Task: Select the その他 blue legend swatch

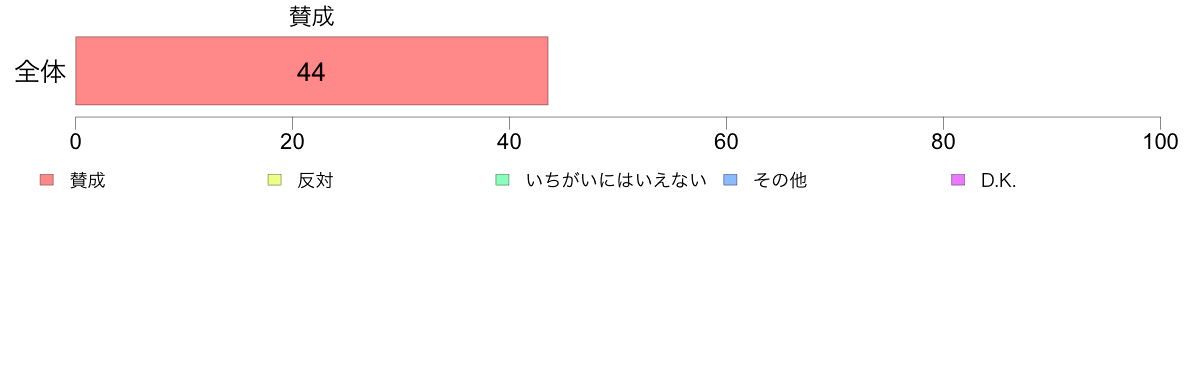Action: 729,180
